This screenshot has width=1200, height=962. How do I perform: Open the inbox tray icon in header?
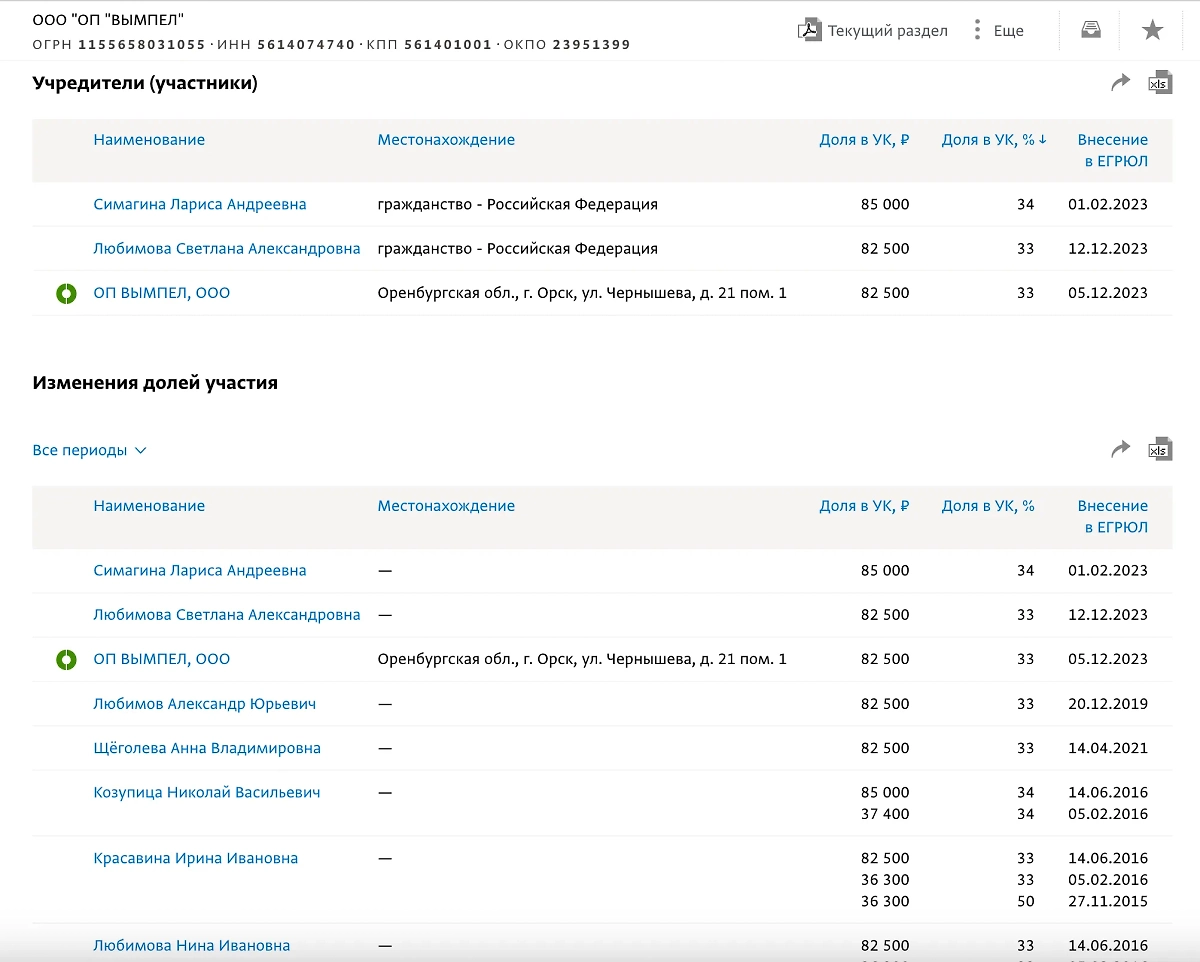pos(1090,29)
